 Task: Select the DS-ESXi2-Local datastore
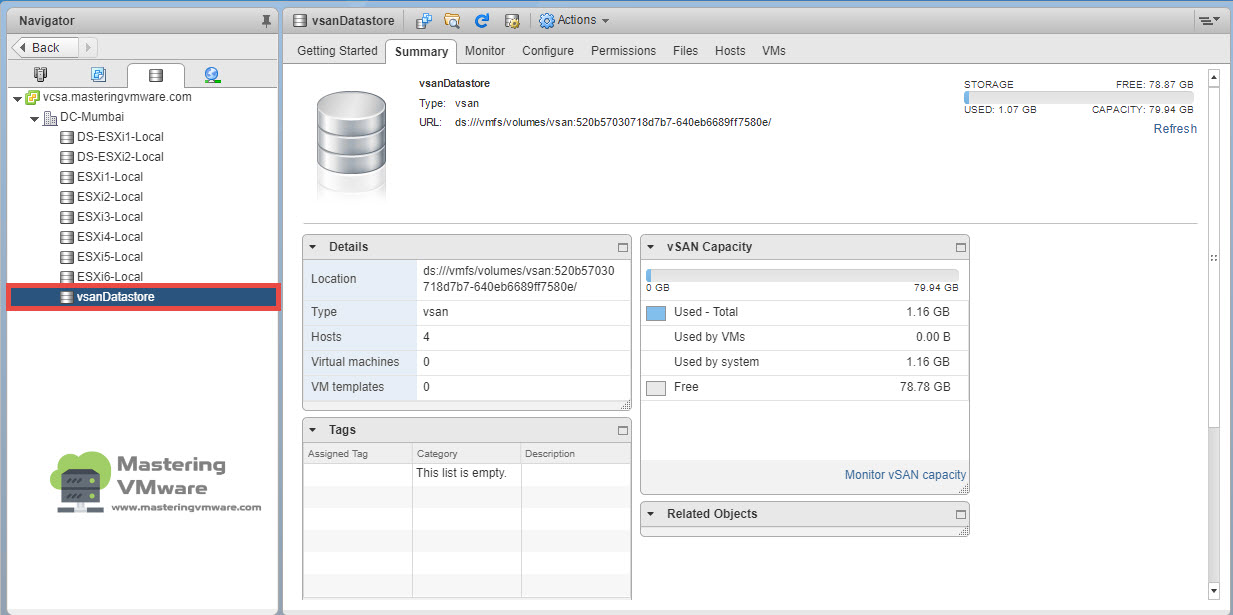point(120,157)
